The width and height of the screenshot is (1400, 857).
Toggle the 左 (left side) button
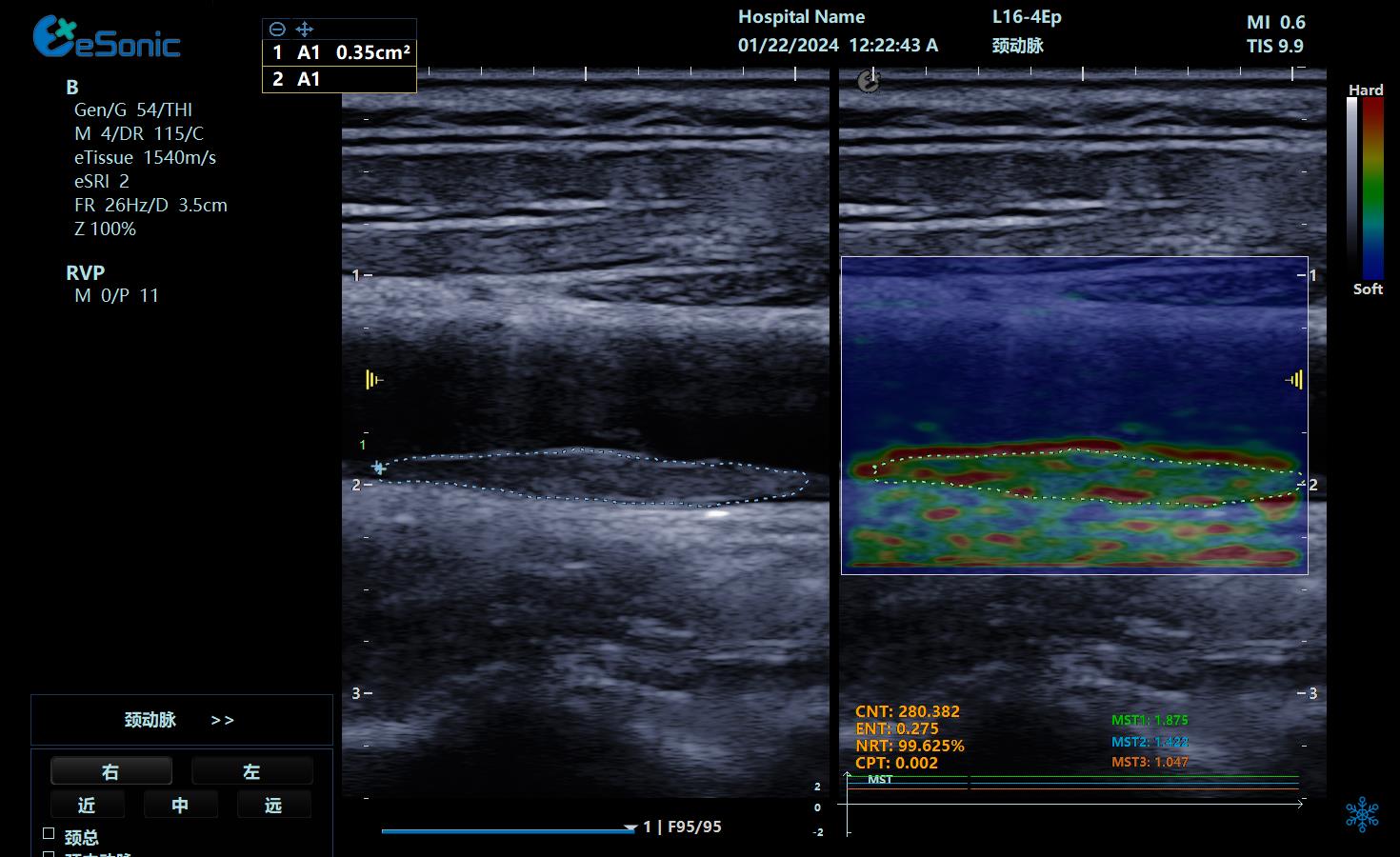coord(251,771)
